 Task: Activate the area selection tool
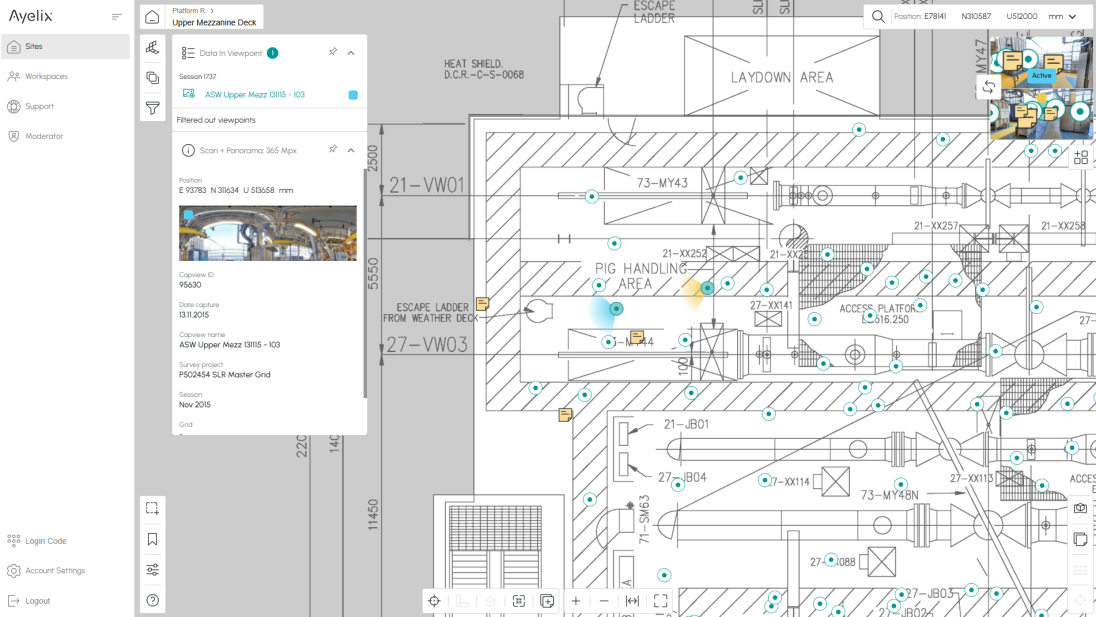tap(152, 509)
